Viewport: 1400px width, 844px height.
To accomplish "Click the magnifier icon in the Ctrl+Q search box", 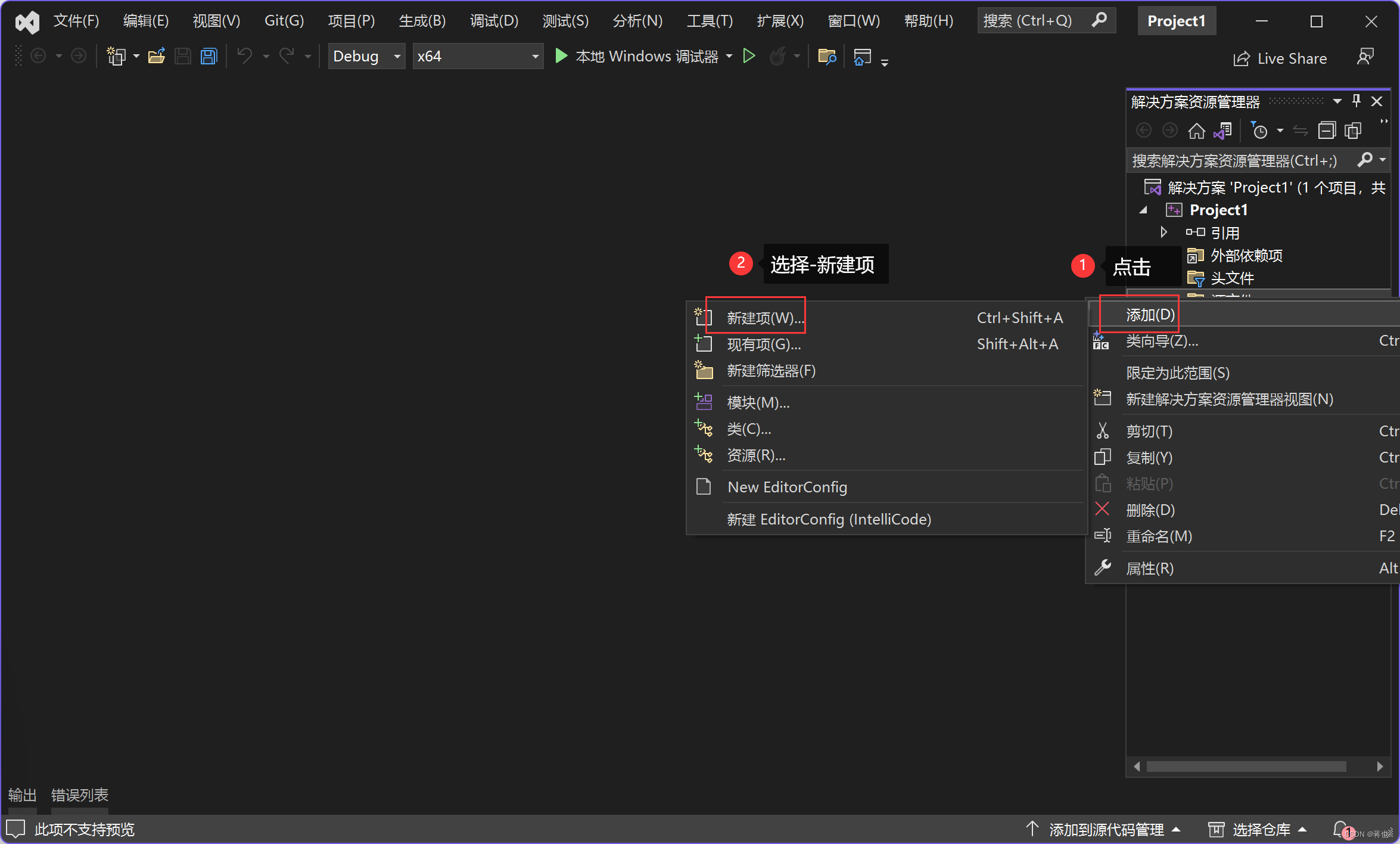I will [1099, 20].
